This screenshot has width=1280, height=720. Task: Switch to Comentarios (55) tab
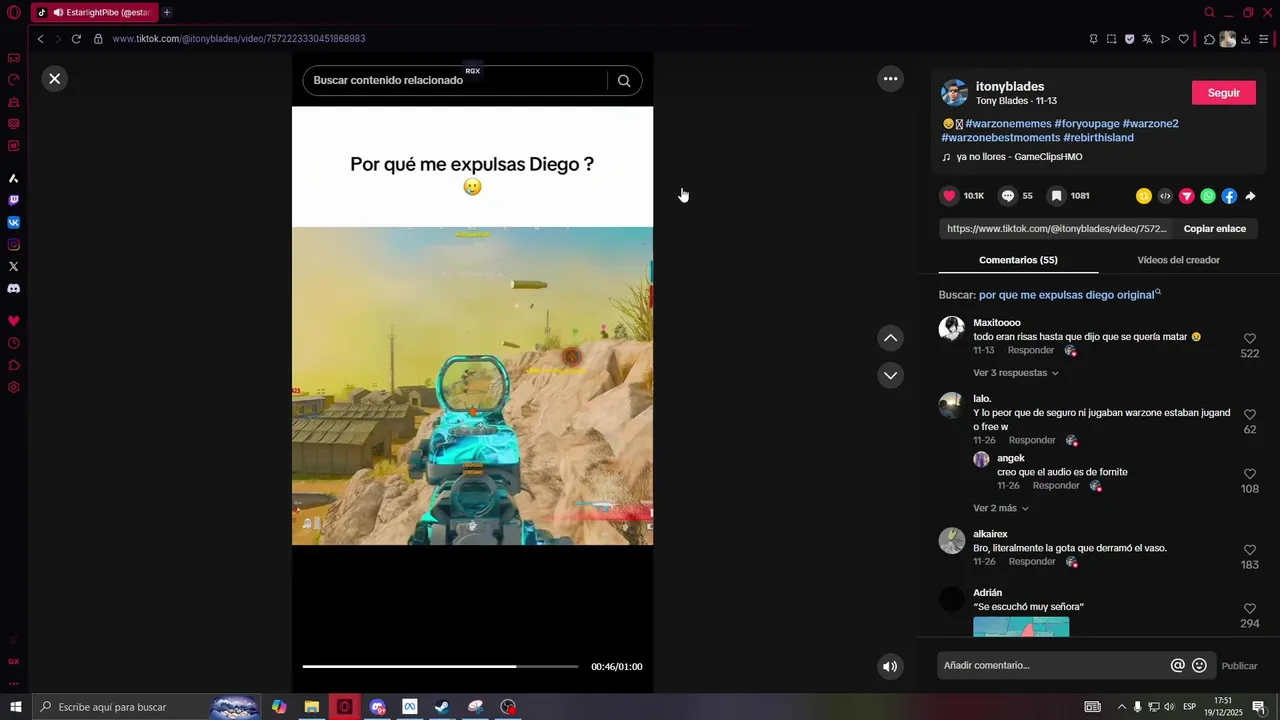coord(1018,260)
